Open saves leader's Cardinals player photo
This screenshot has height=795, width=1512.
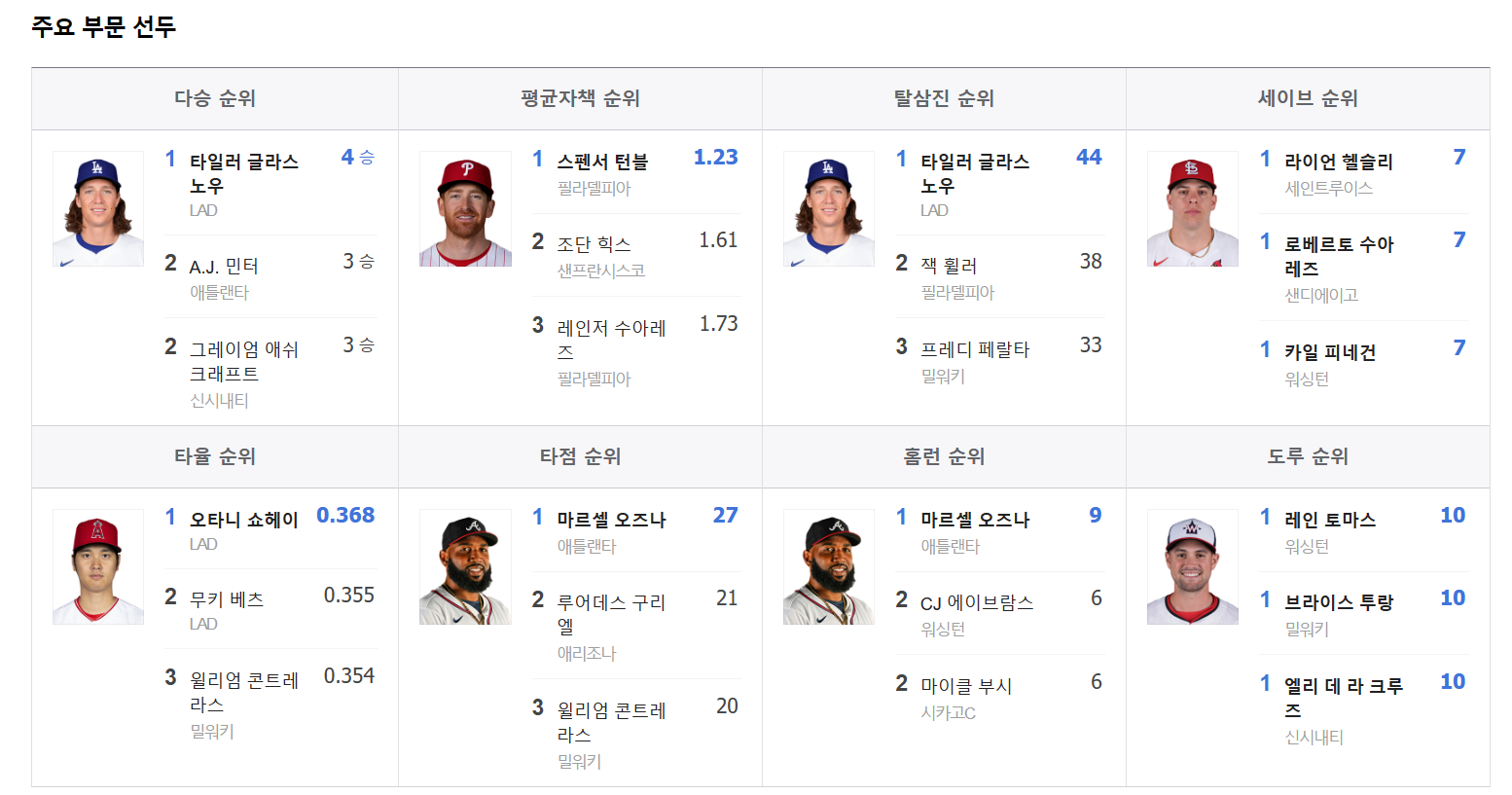1193,208
